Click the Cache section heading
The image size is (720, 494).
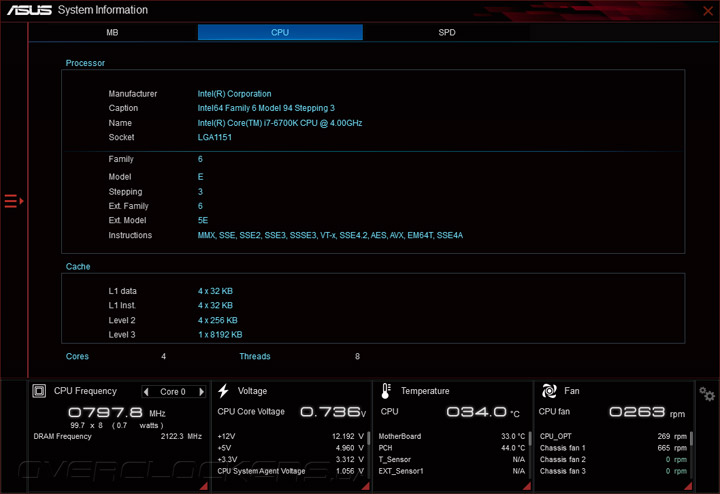(x=78, y=267)
